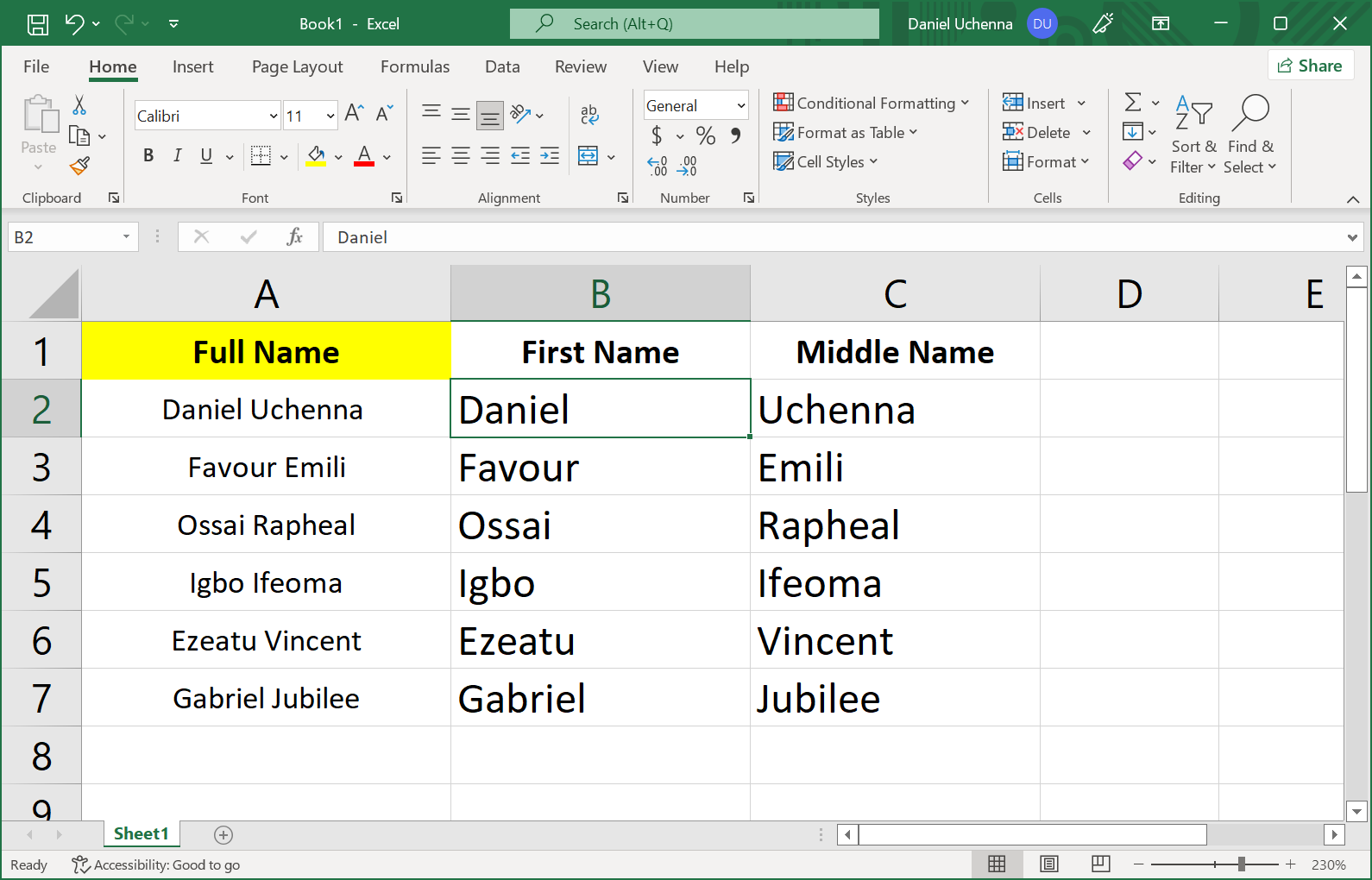Open the Conditional Formatting dropdown

pos(872,104)
